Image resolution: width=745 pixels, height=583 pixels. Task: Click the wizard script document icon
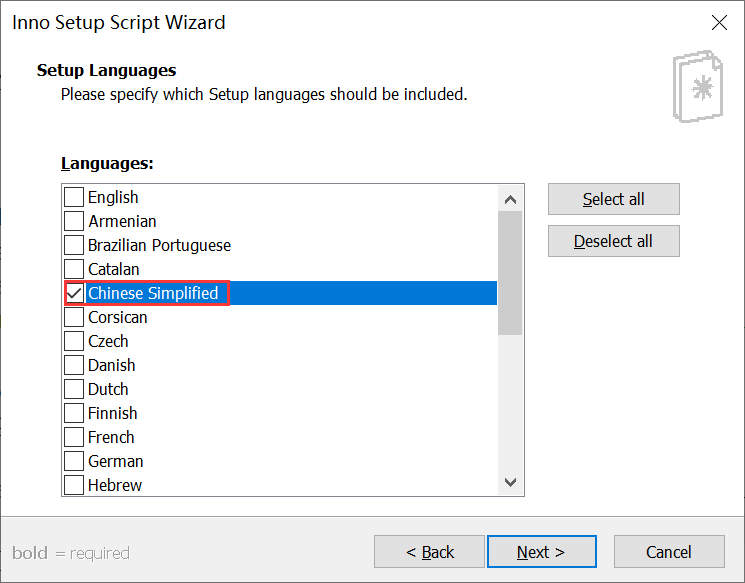(x=697, y=86)
